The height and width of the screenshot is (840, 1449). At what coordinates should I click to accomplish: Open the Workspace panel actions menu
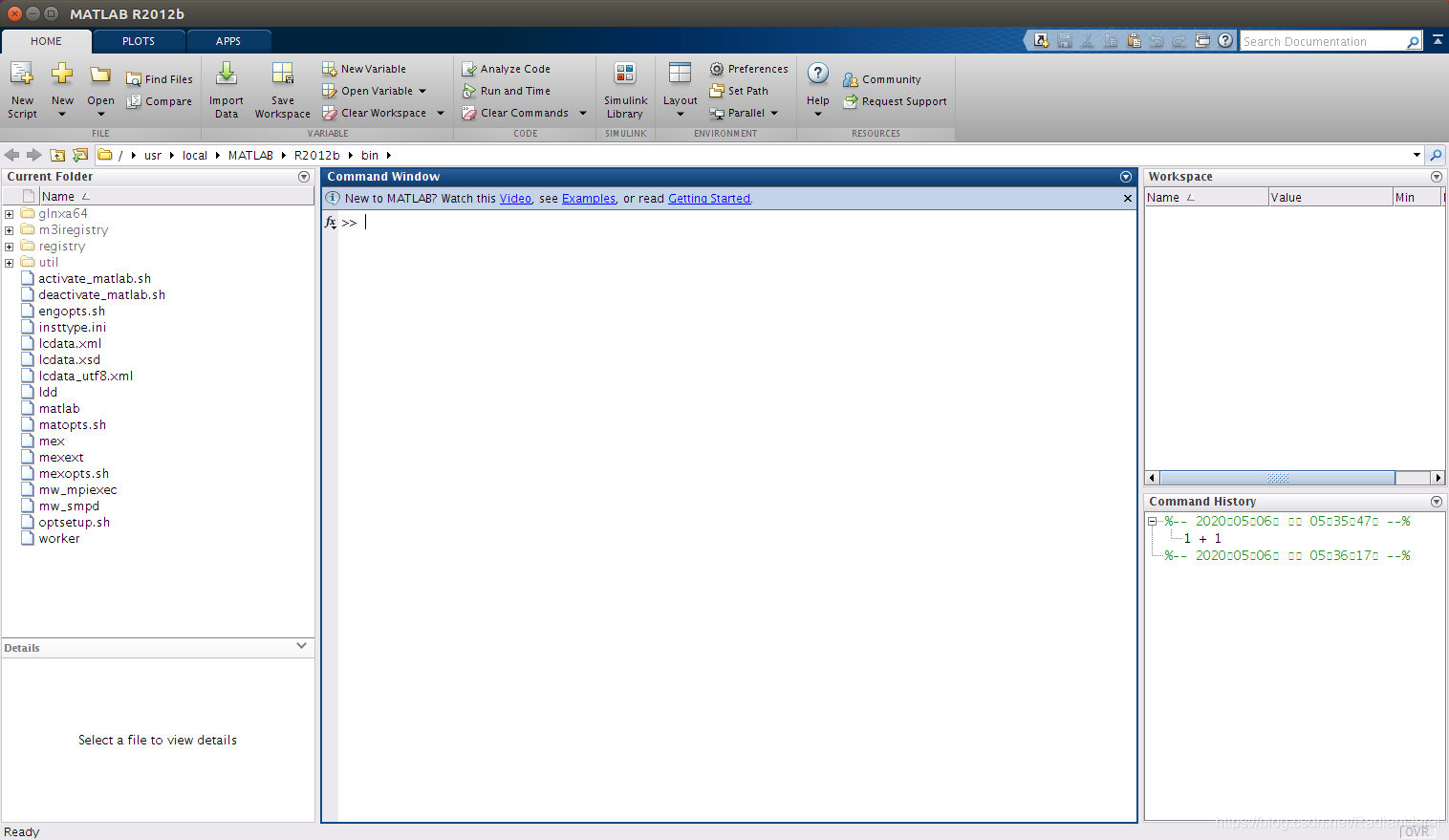[x=1437, y=177]
